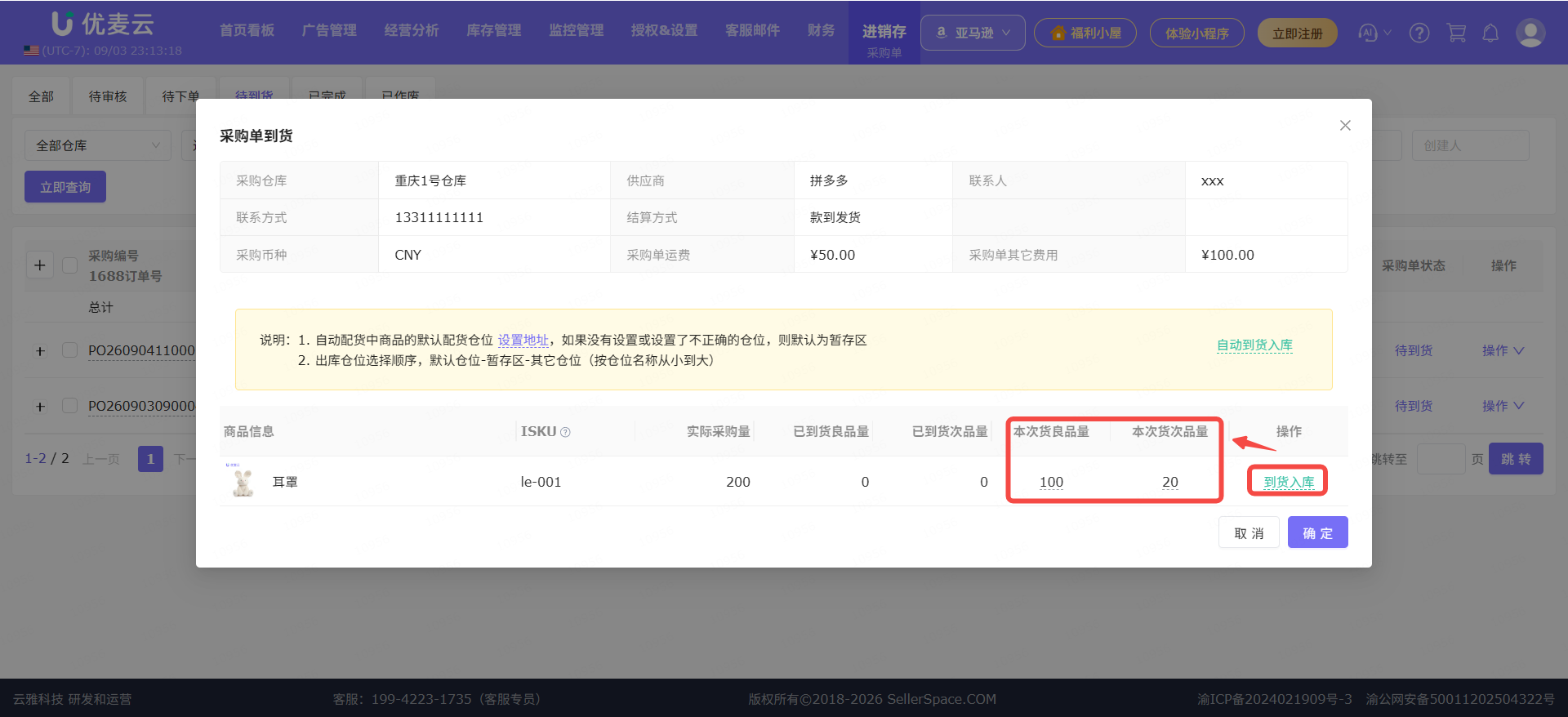This screenshot has width=1568, height=717.
Task: Click the ¥50.00 freight value
Action: coord(832,255)
